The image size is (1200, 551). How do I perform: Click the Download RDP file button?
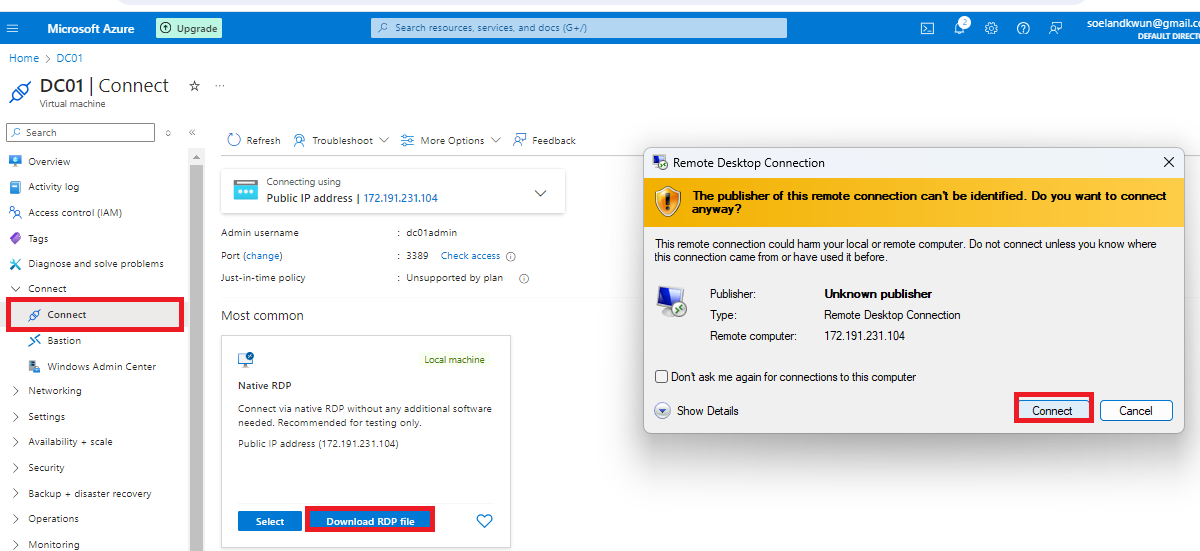(370, 521)
